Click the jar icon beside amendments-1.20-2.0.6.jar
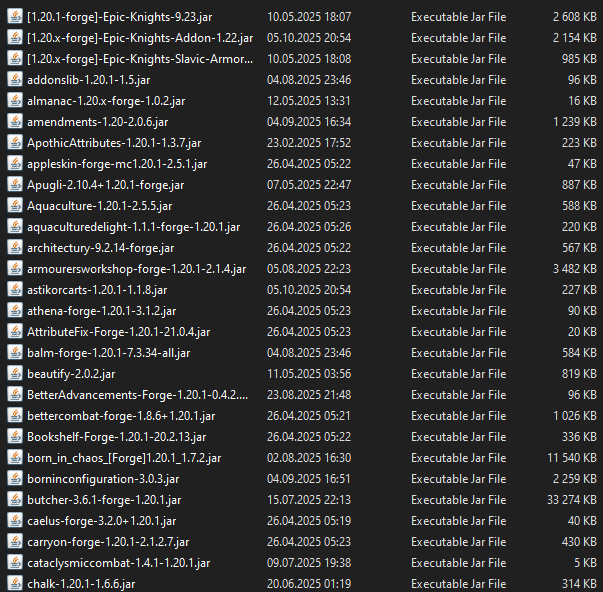The image size is (603, 592). point(15,122)
